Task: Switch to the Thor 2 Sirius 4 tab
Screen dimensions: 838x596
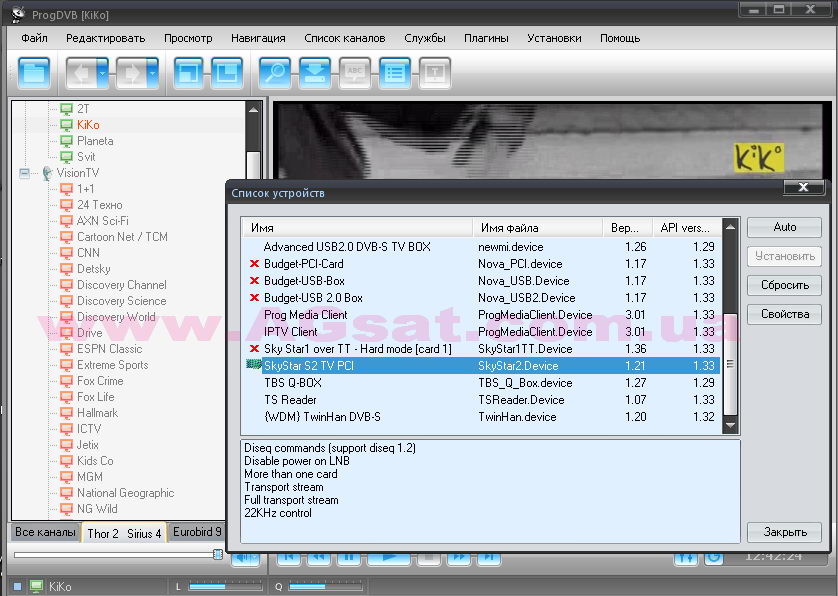Action: [x=124, y=533]
